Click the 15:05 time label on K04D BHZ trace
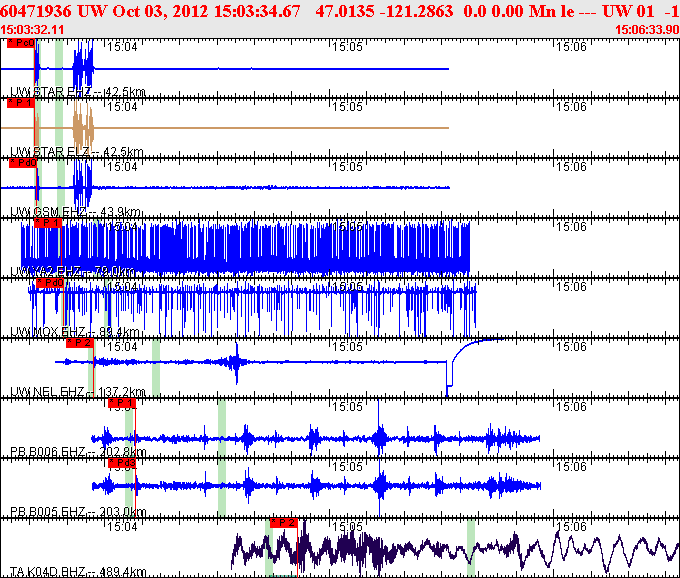 [347, 526]
